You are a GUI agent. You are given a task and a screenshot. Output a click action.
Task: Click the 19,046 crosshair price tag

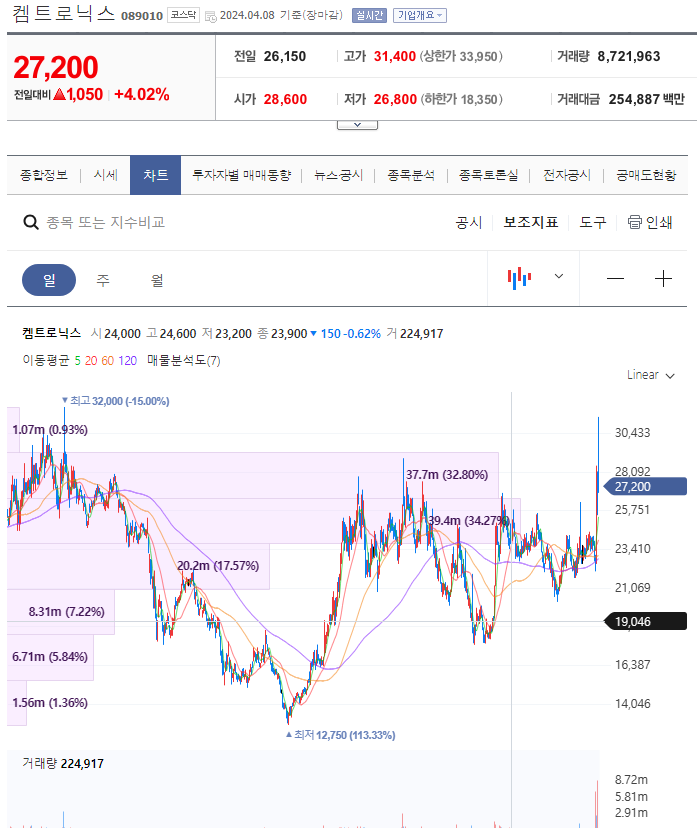point(645,622)
